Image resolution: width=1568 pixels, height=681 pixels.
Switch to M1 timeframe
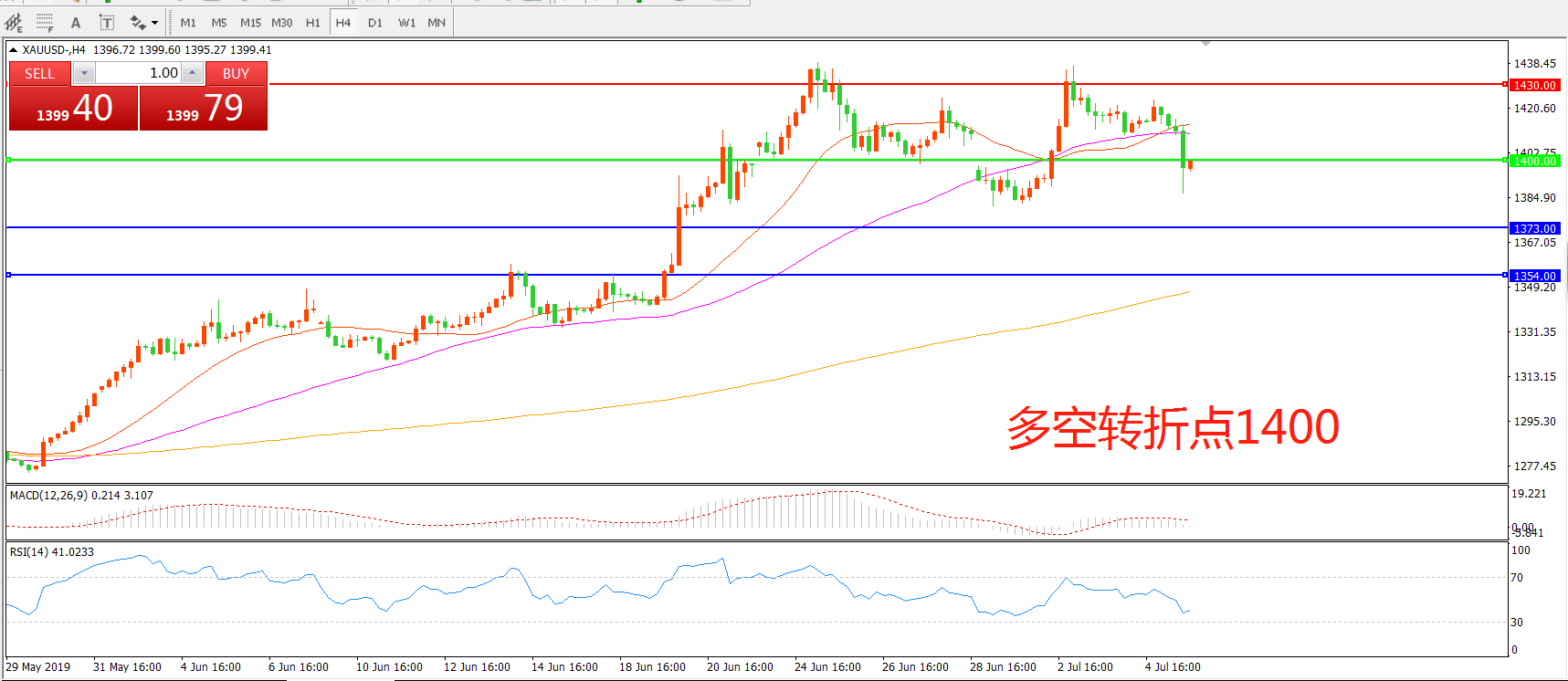(188, 23)
